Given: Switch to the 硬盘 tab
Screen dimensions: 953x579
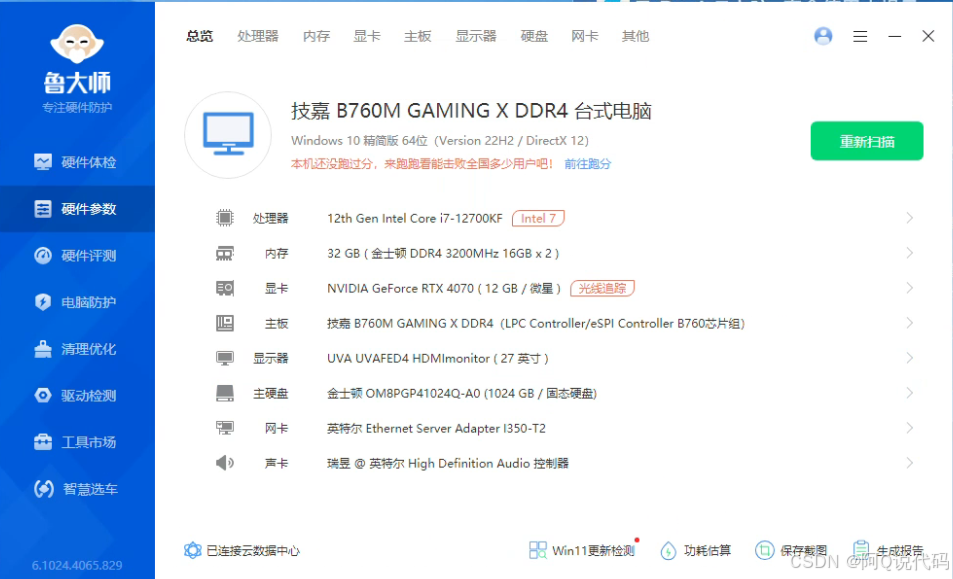Looking at the screenshot, I should click(534, 36).
